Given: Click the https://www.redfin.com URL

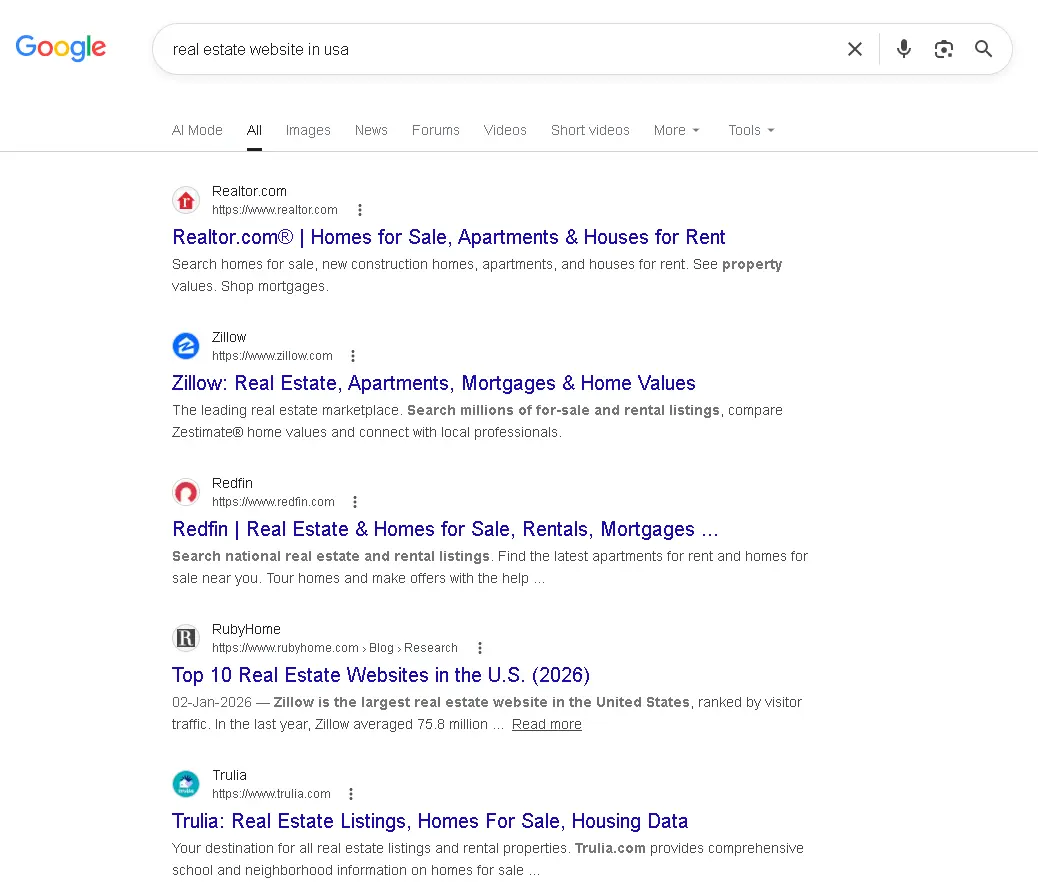Looking at the screenshot, I should click(x=273, y=502).
